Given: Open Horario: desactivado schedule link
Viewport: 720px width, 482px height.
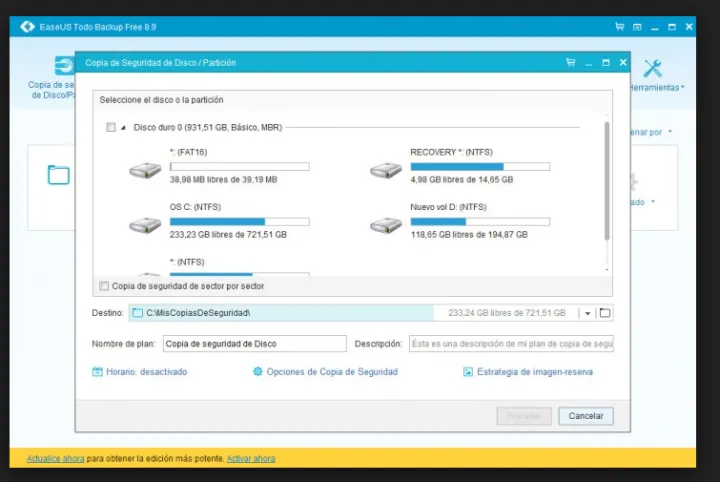Looking at the screenshot, I should (146, 372).
